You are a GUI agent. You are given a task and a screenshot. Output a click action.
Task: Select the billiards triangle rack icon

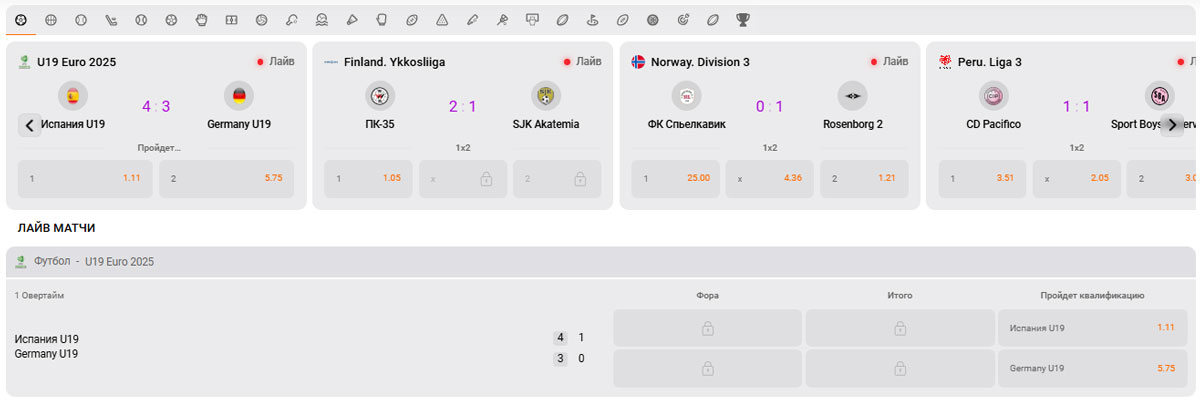[441, 20]
